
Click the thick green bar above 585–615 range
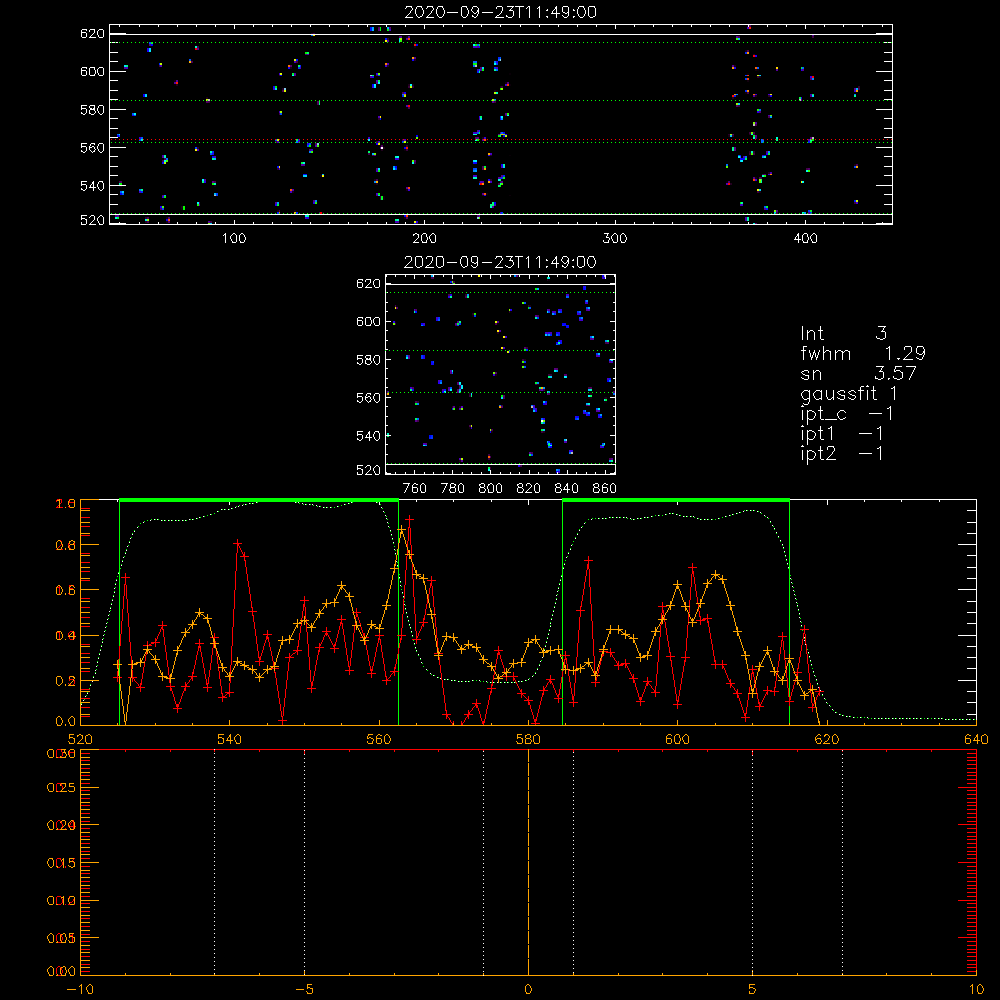click(x=676, y=500)
